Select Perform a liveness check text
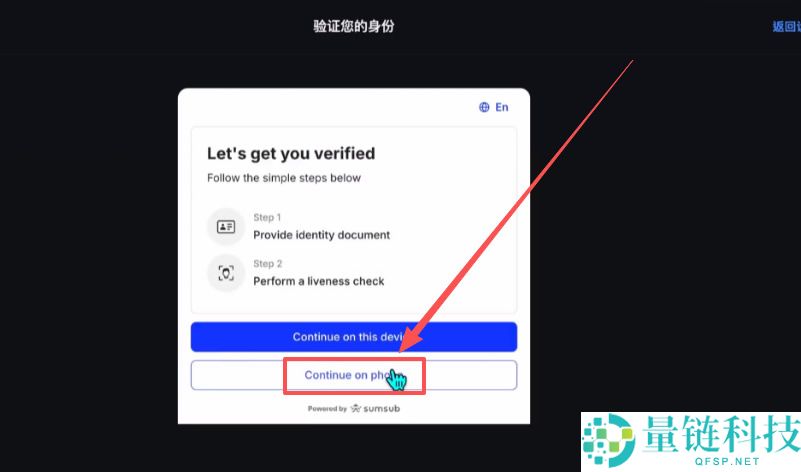This screenshot has height=472, width=801. click(319, 281)
